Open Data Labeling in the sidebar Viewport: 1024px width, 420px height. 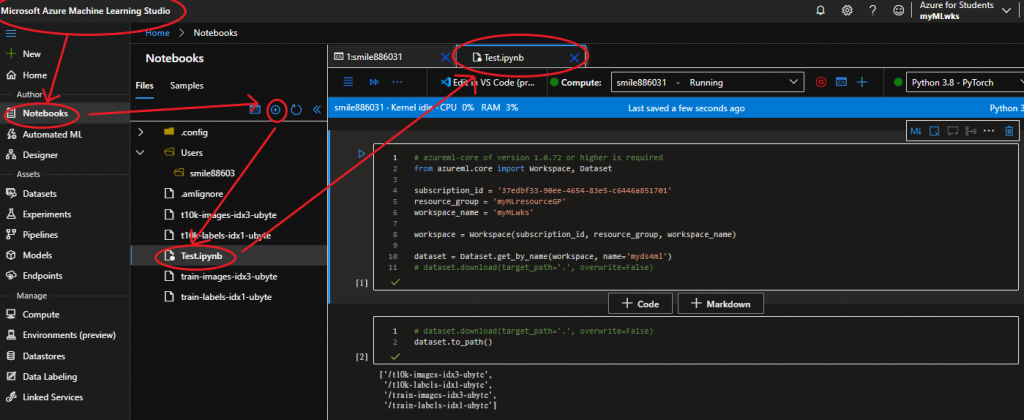(41, 376)
